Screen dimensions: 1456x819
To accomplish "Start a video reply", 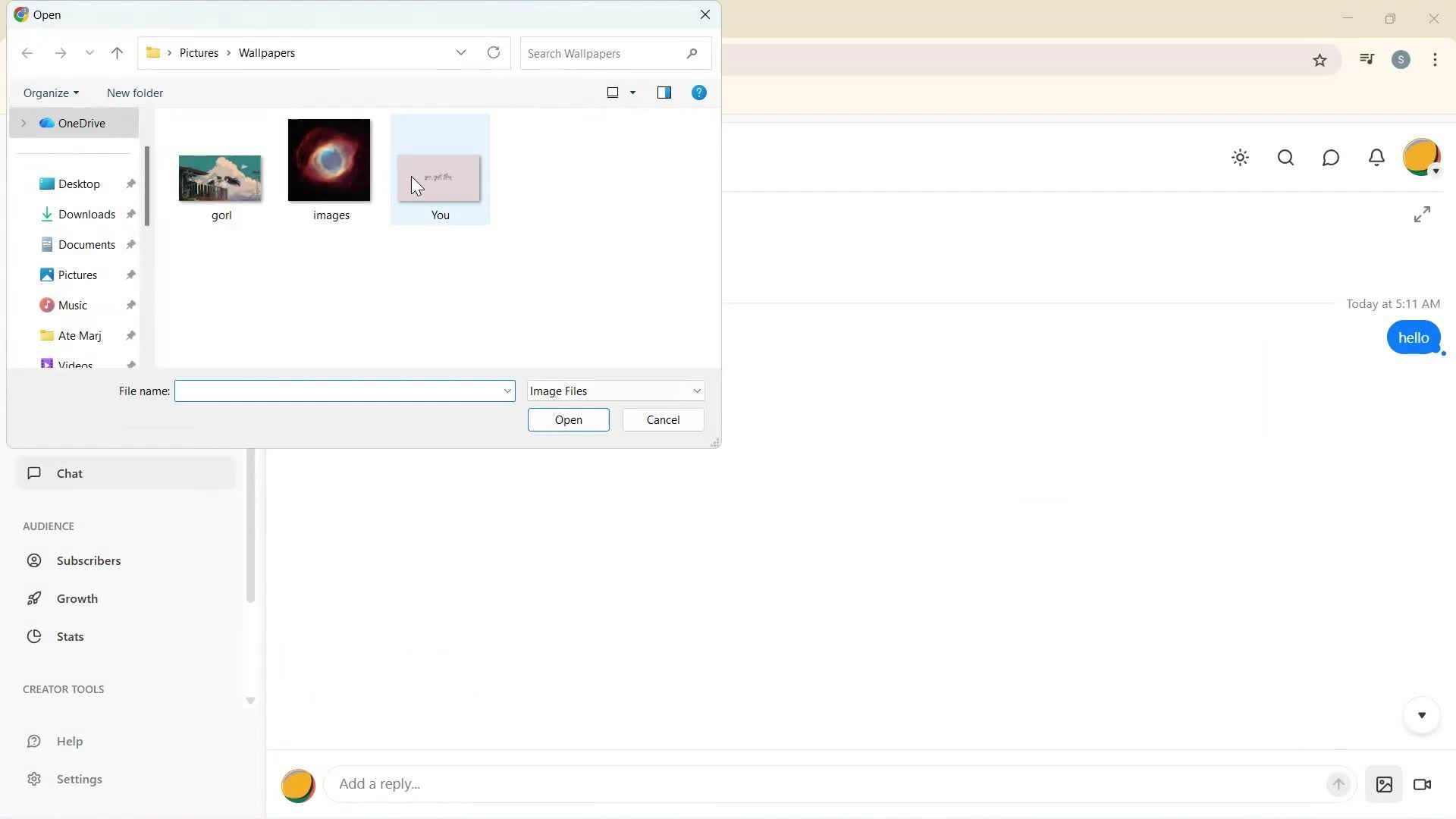I will pyautogui.click(x=1423, y=785).
